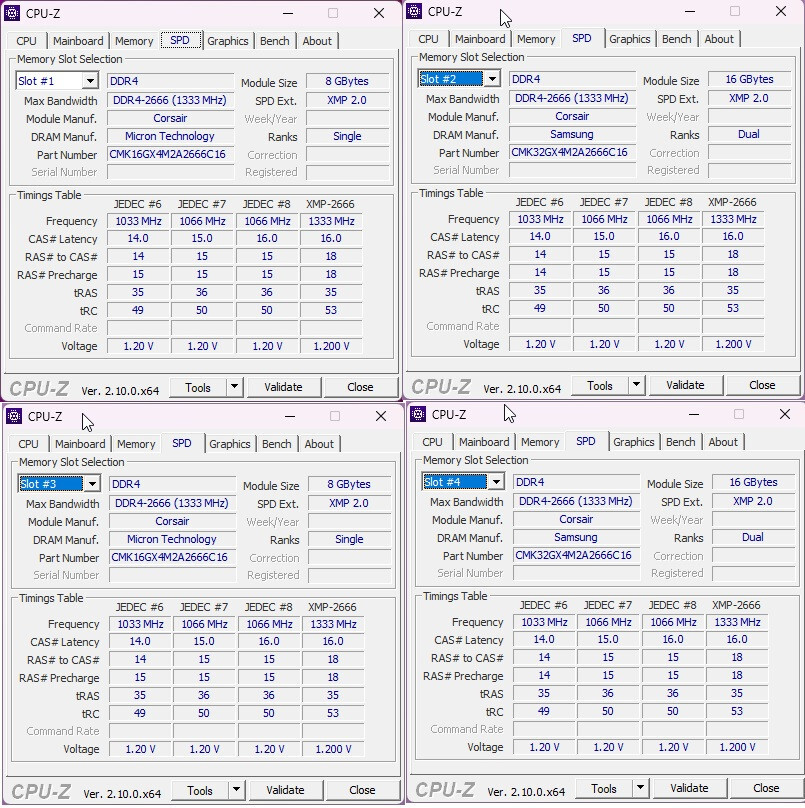Viewport: 805px width, 808px height.
Task: Open Mainboard tab in Slot #4 window
Action: [x=484, y=442]
